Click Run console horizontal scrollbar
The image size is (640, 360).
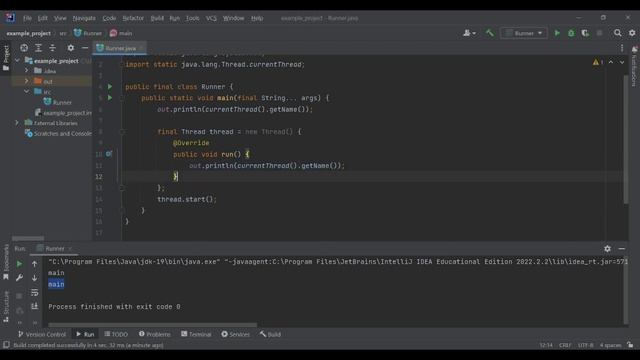click(152, 325)
